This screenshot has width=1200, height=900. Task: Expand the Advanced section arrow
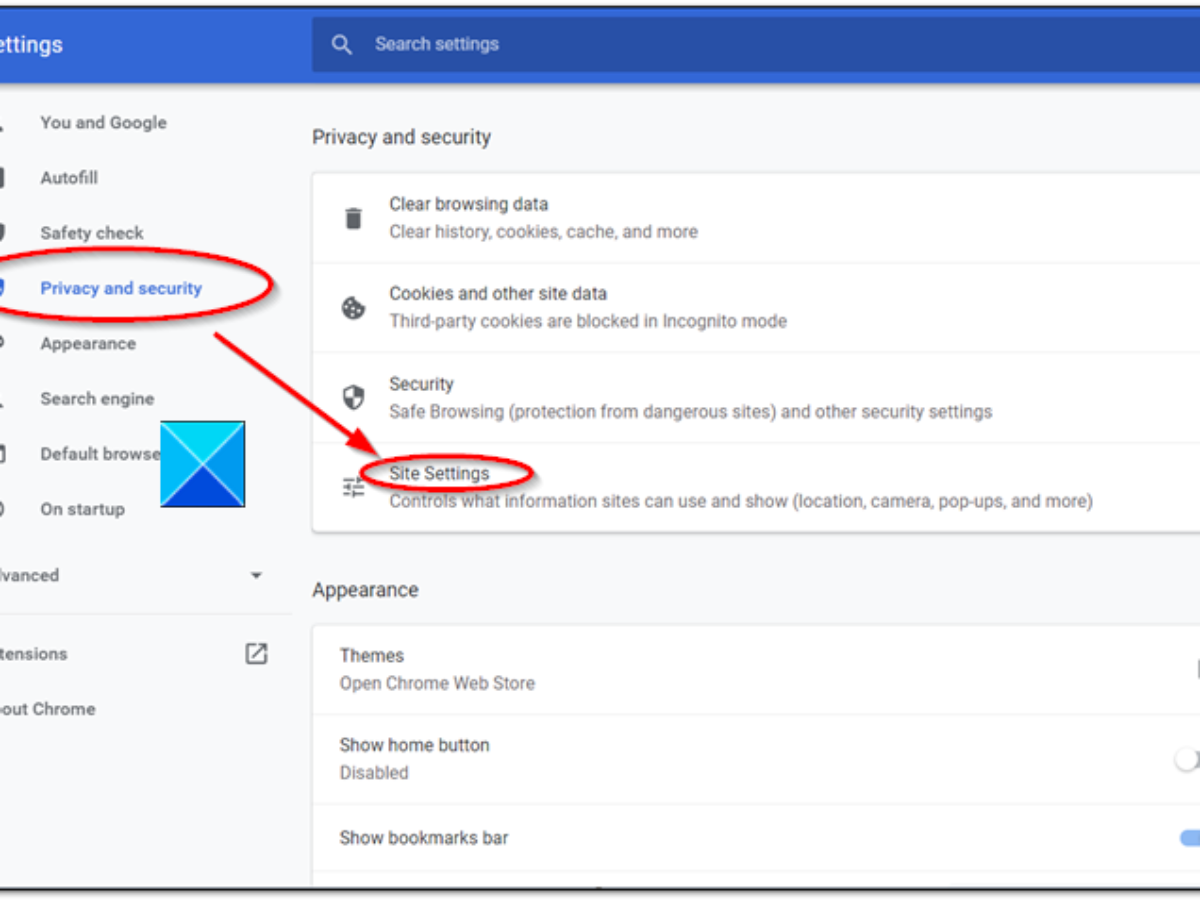click(256, 575)
